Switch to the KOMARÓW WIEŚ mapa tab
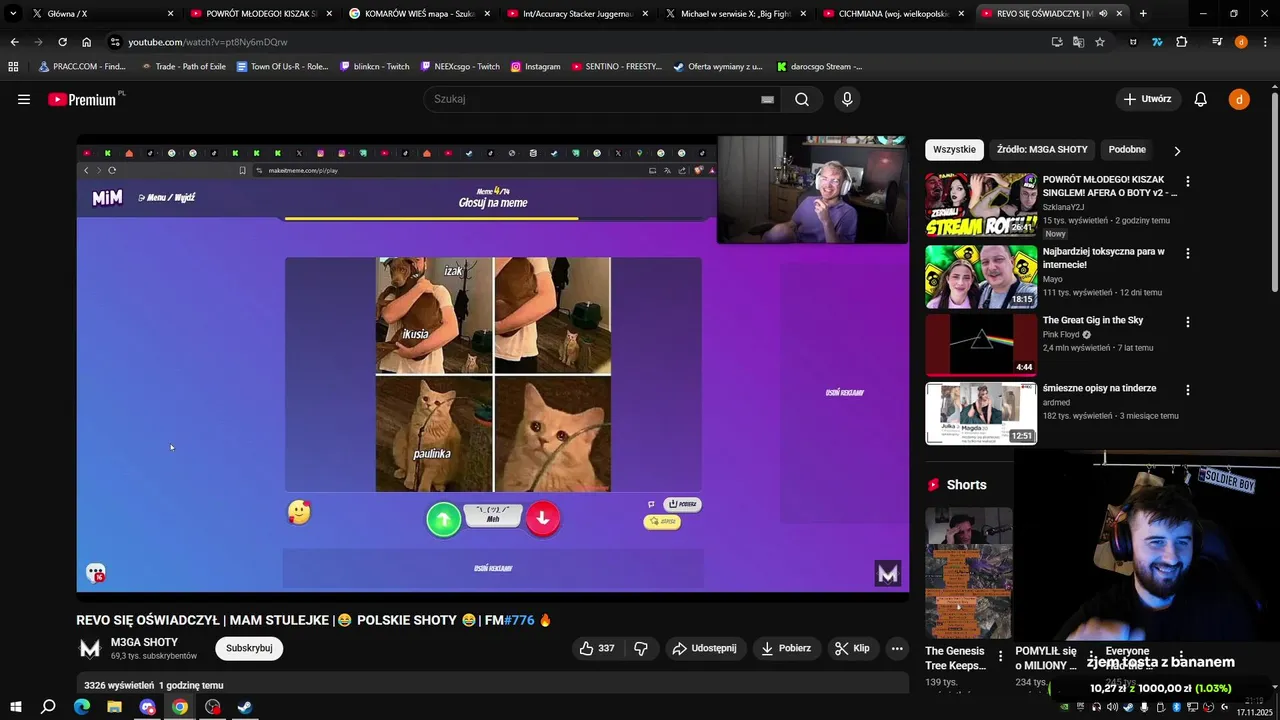The image size is (1280, 720). (420, 14)
